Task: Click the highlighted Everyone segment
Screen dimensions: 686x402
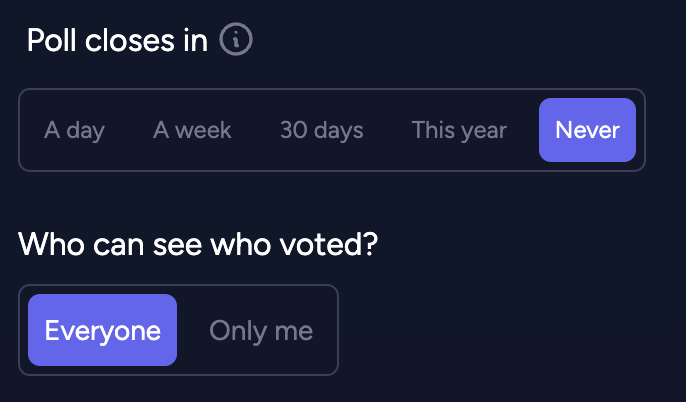Action: 102,330
